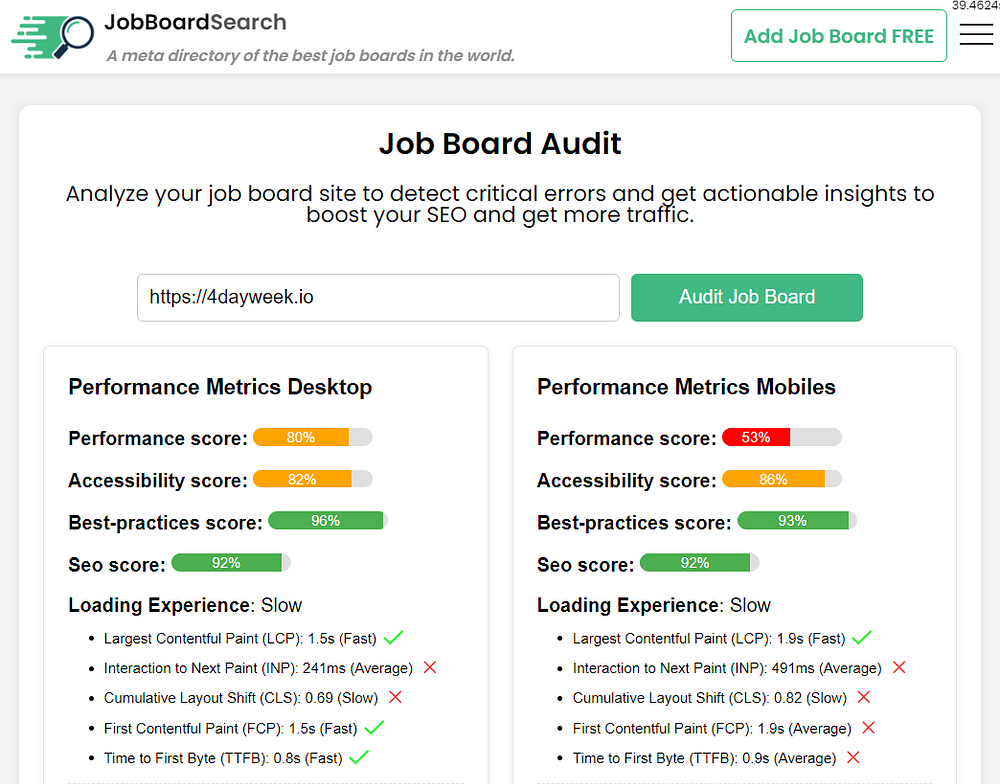Click the Add Job Board FREE button
Image resolution: width=1000 pixels, height=784 pixels.
(x=838, y=36)
